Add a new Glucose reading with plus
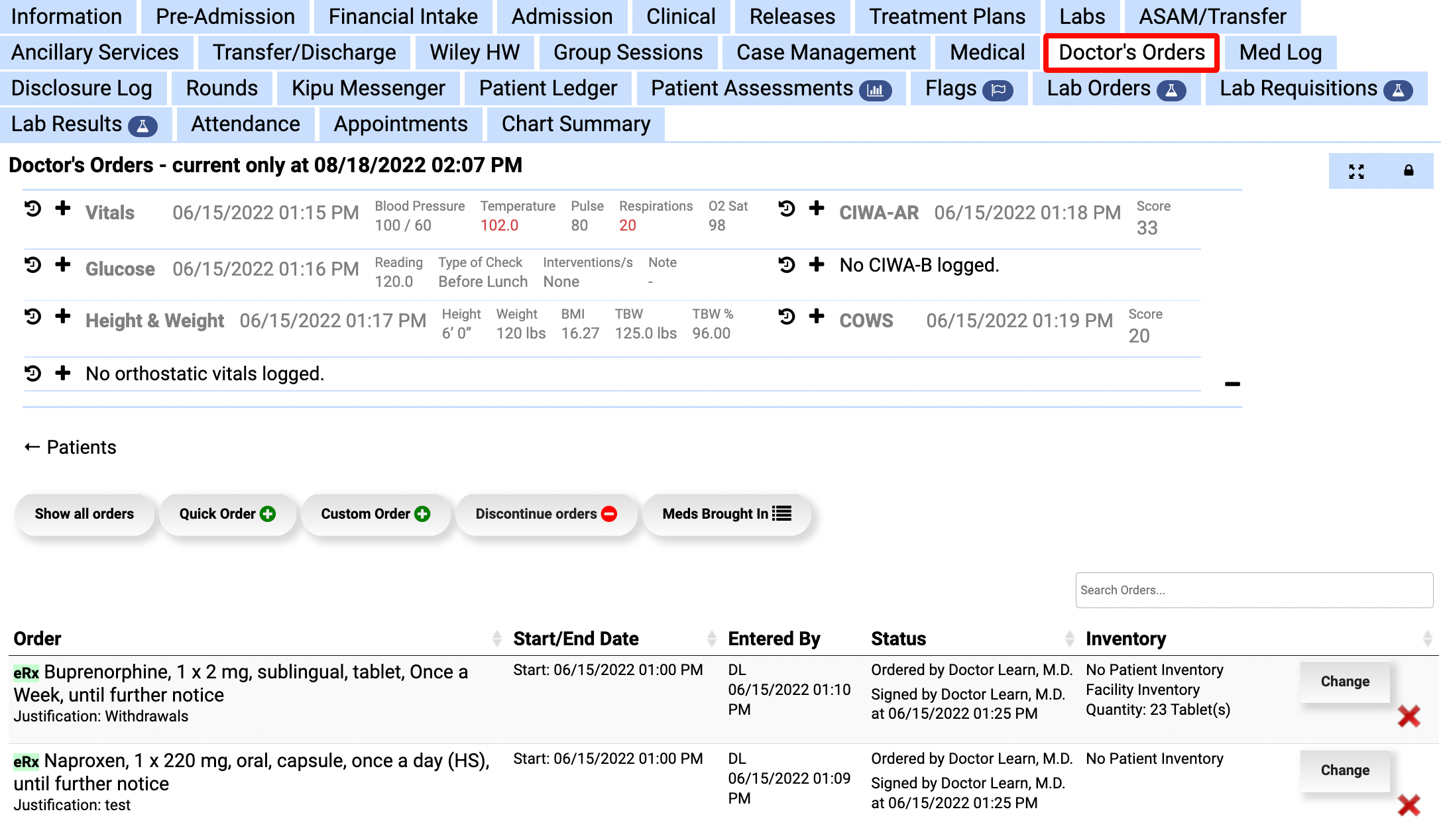The width and height of the screenshot is (1441, 840). point(63,265)
